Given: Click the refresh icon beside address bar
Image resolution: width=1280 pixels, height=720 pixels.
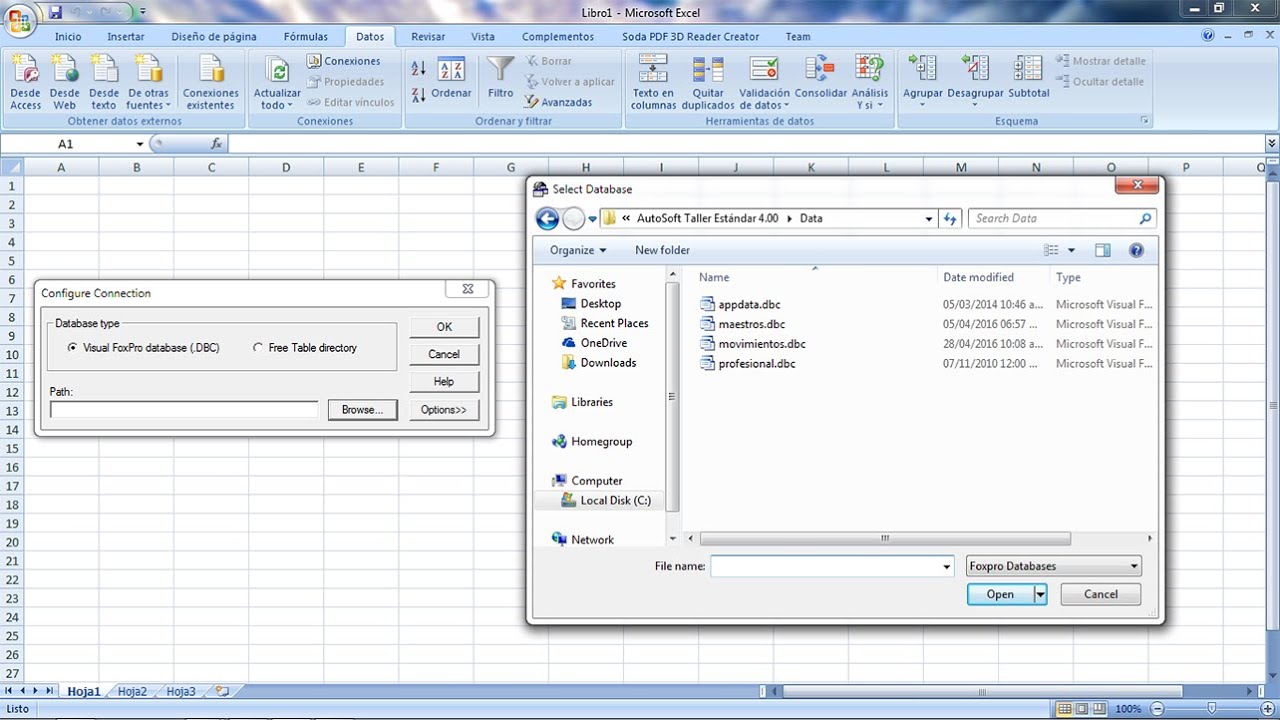Looking at the screenshot, I should [951, 218].
